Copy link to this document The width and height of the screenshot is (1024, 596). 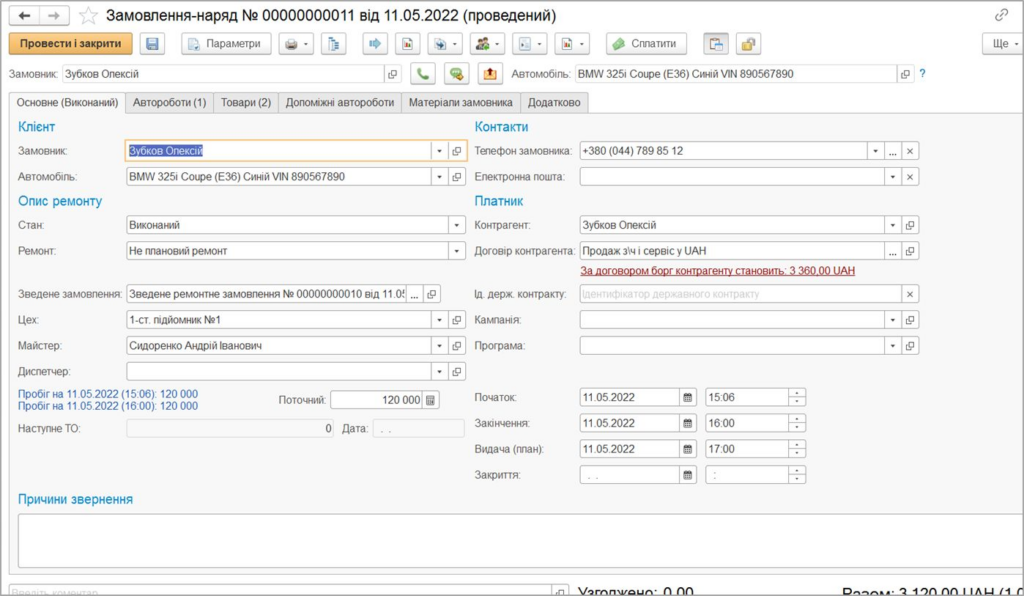coord(1001,15)
